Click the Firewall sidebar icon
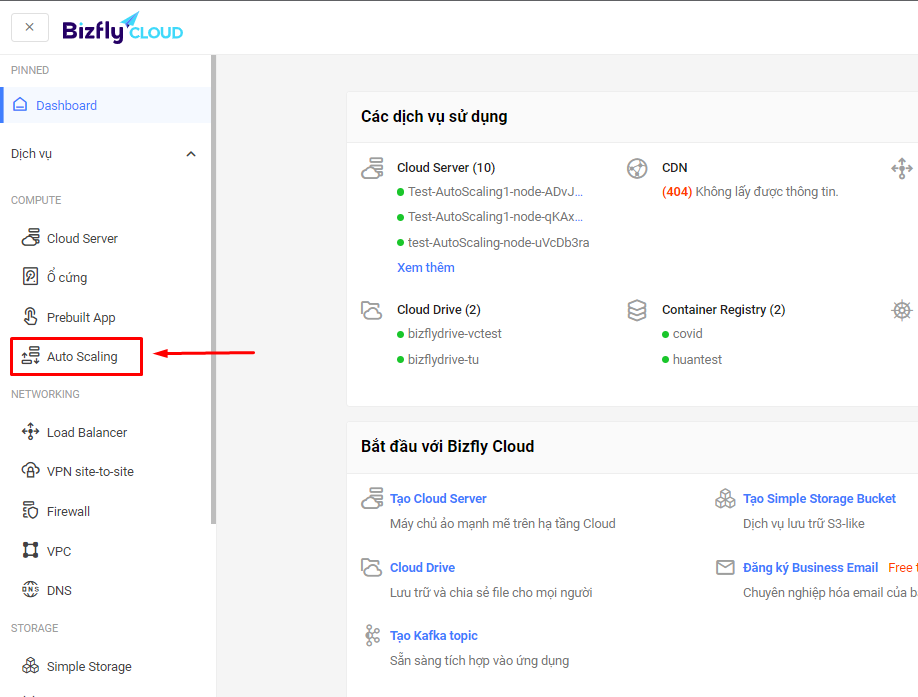Viewport: 918px width, 697px height. tap(30, 510)
